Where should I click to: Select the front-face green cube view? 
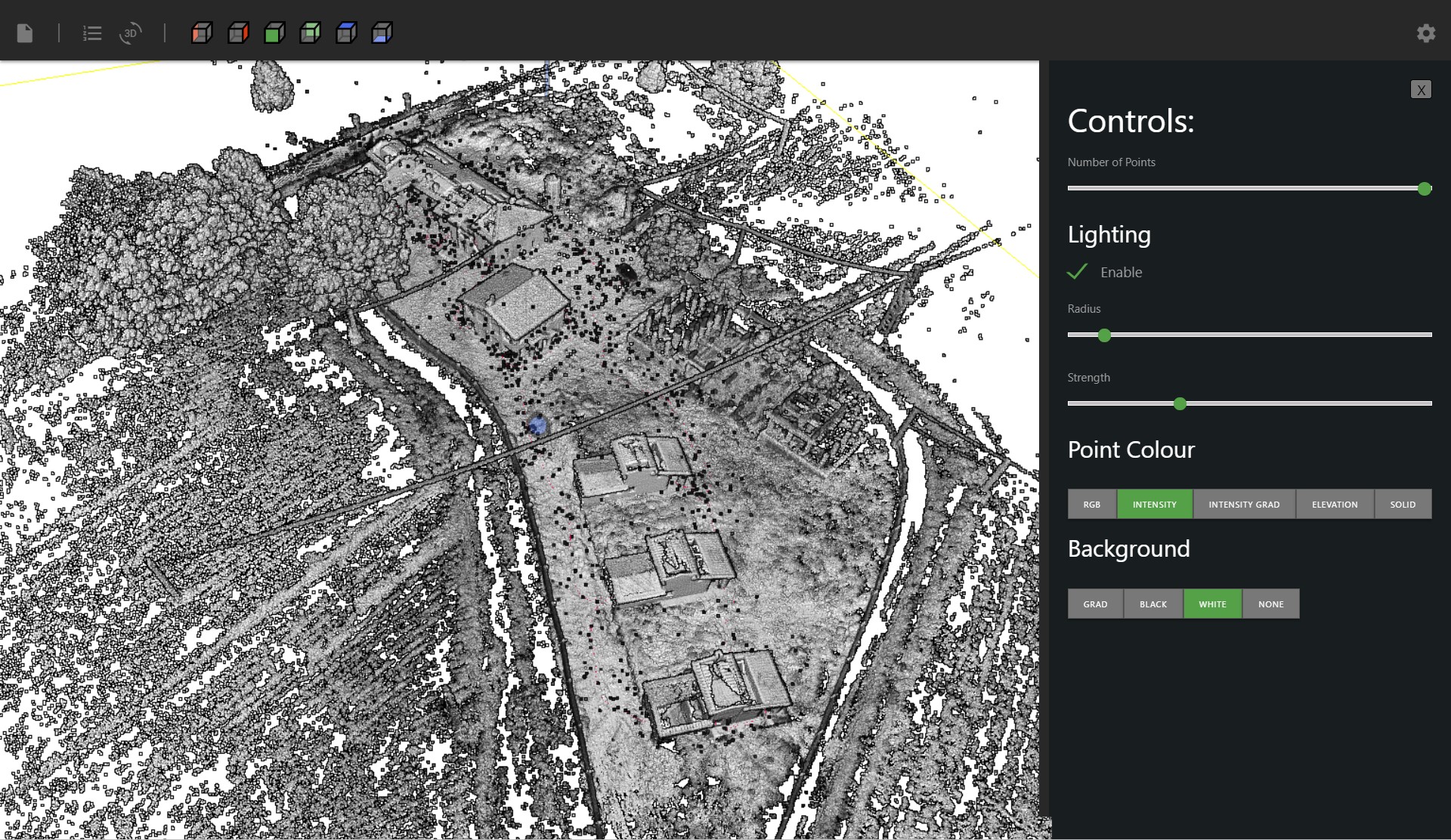tap(274, 33)
